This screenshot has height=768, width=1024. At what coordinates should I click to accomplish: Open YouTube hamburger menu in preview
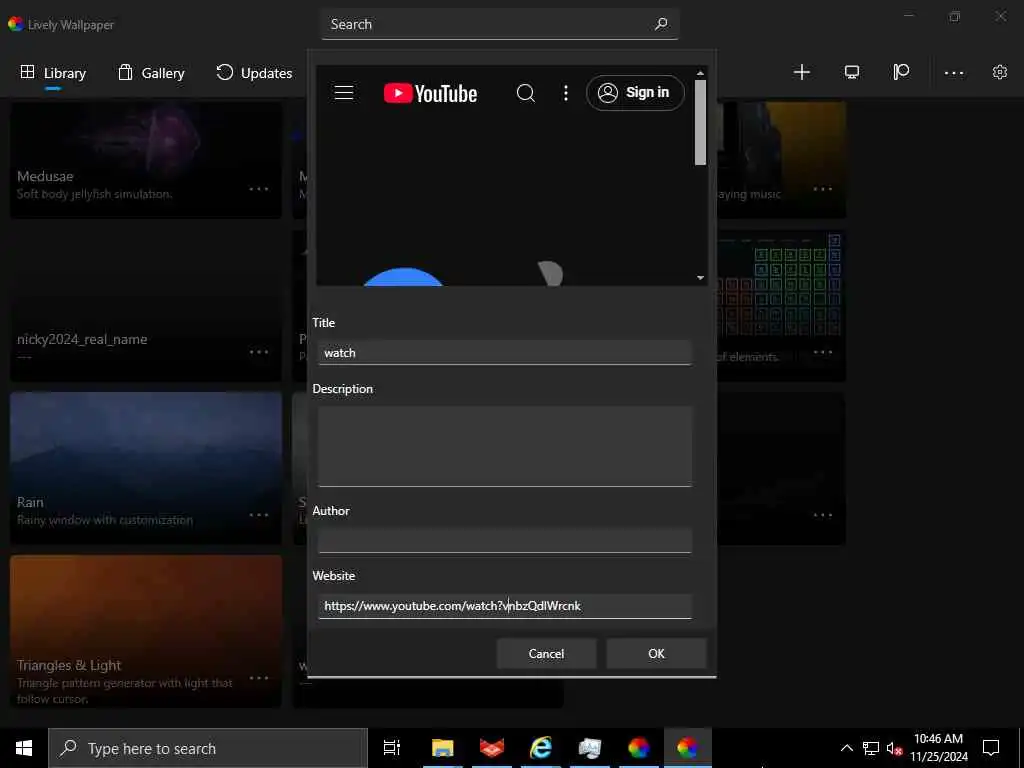tap(344, 93)
